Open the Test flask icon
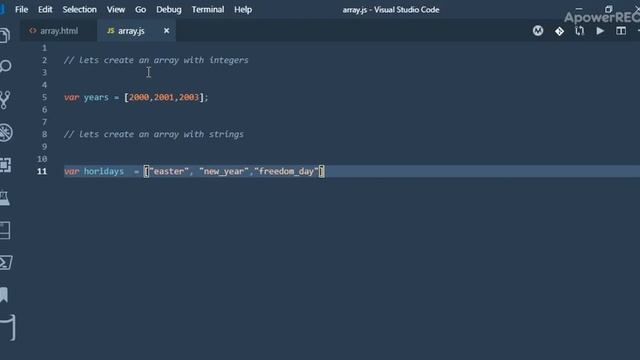Image resolution: width=640 pixels, height=360 pixels. (4, 198)
